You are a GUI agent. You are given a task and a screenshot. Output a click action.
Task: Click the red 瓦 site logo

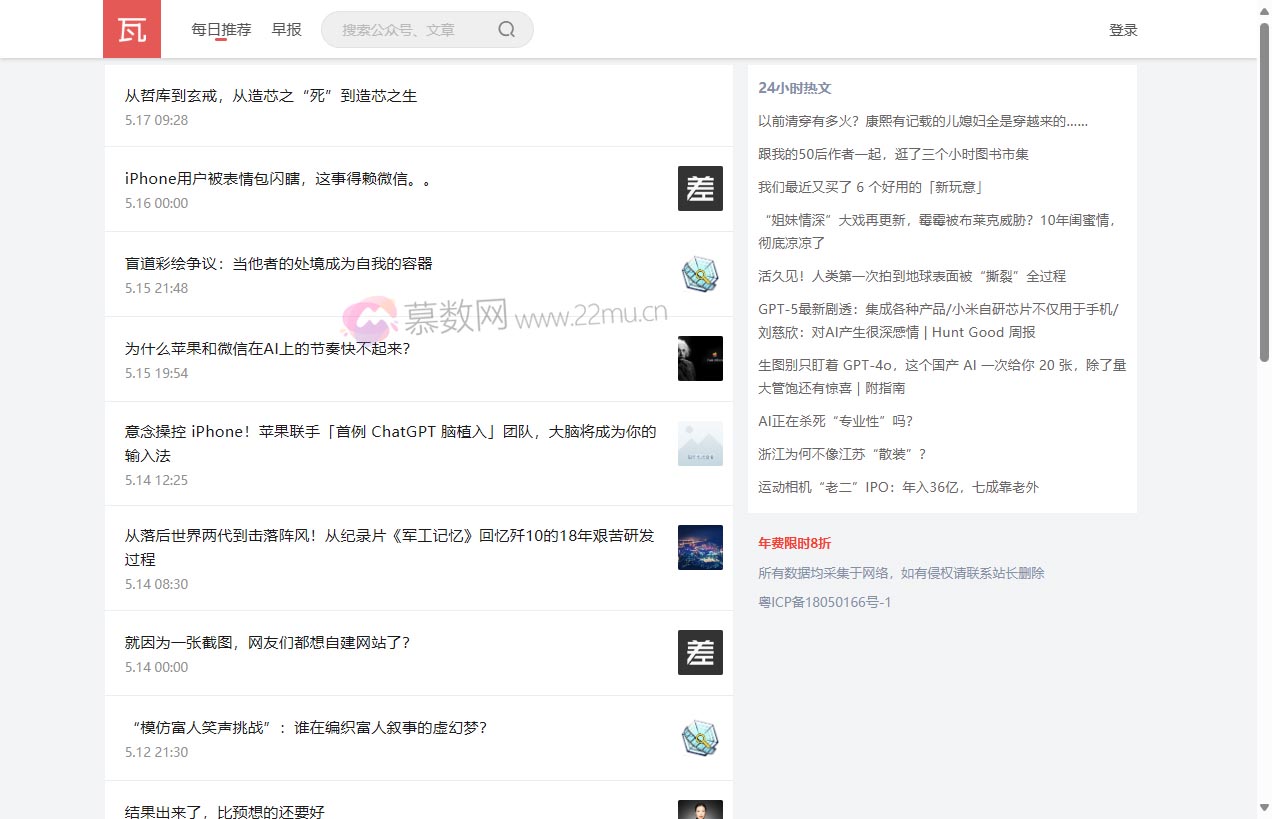[131, 29]
